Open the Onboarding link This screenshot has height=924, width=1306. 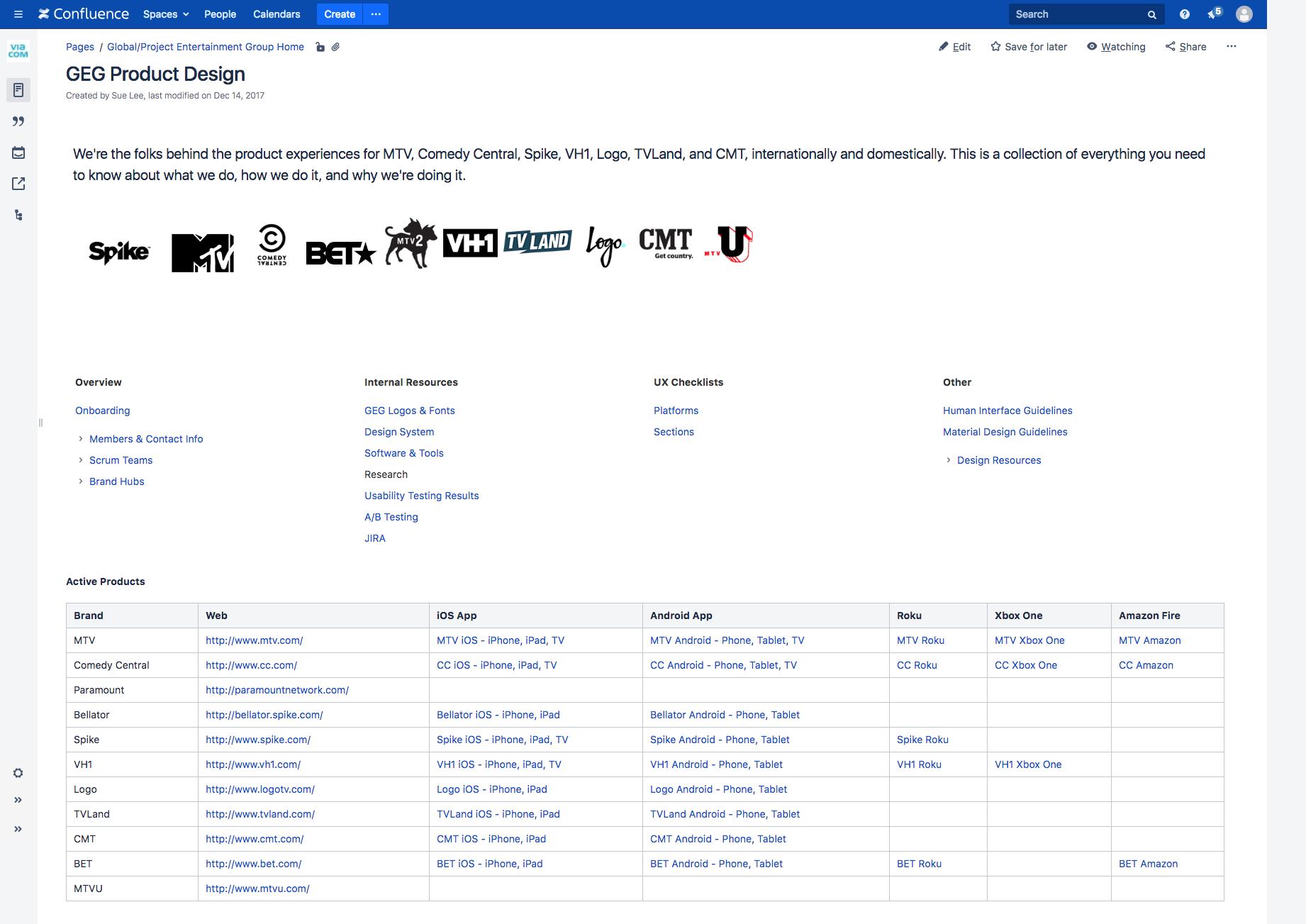(103, 411)
